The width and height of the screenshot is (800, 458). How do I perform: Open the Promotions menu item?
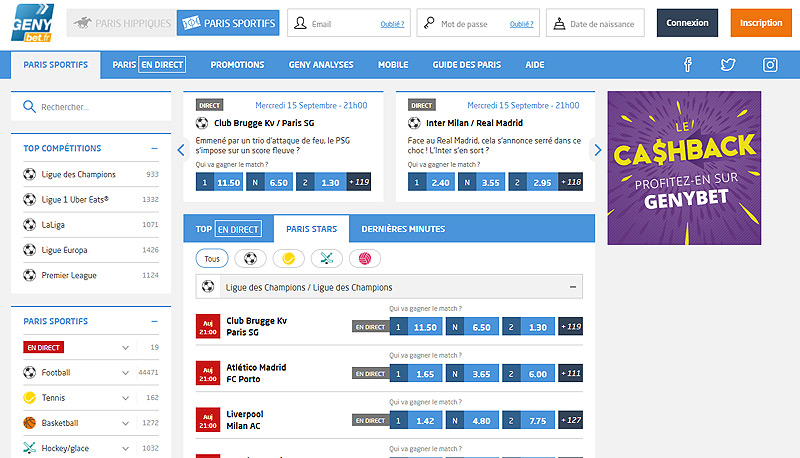point(237,65)
